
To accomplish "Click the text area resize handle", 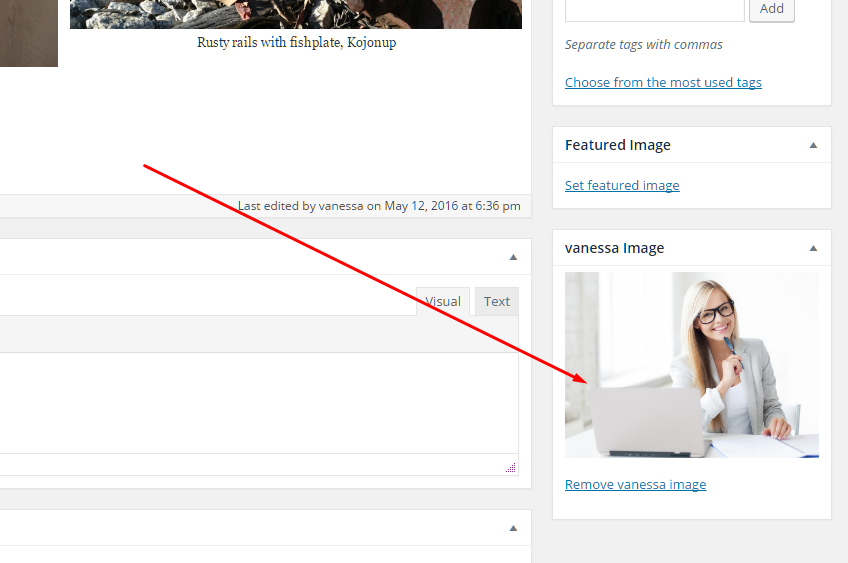I will click(x=511, y=467).
